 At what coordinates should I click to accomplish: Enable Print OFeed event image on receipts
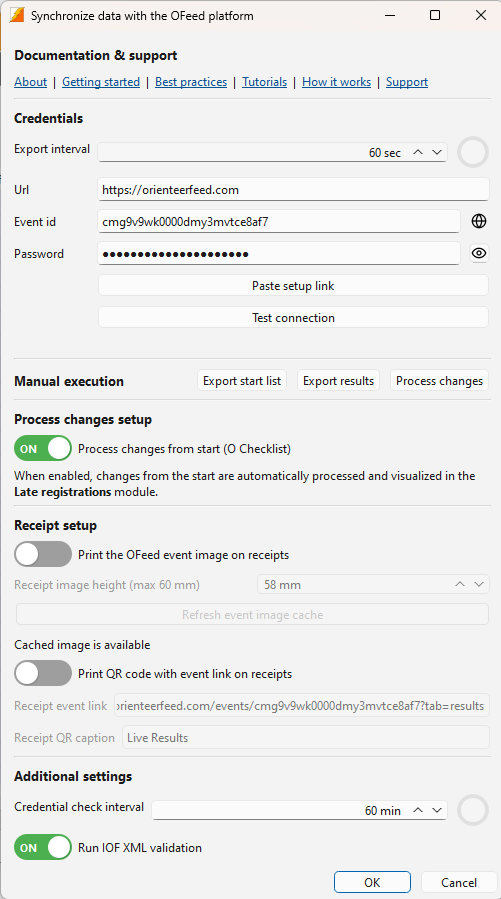pyautogui.click(x=43, y=554)
